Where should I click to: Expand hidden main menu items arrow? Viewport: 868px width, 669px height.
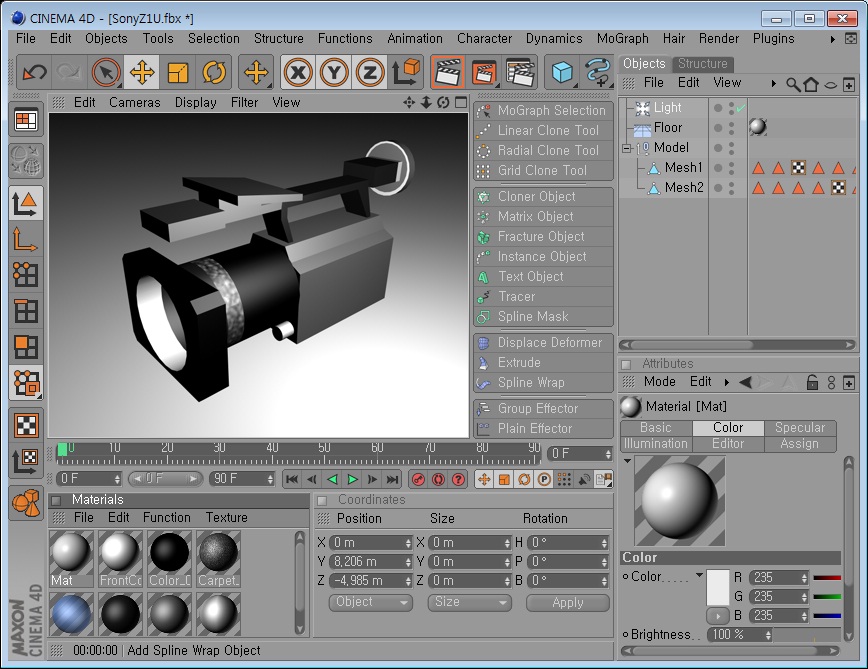(832, 39)
